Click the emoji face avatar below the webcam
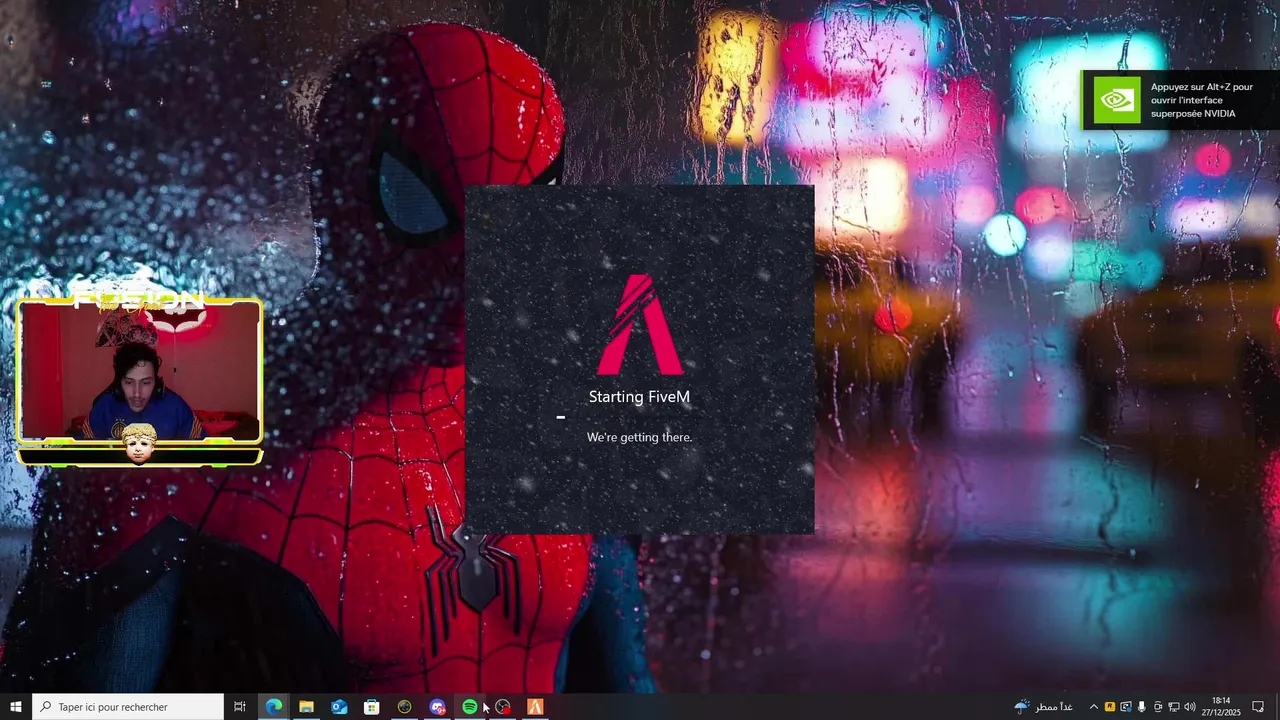Viewport: 1280px width, 720px height. point(139,443)
